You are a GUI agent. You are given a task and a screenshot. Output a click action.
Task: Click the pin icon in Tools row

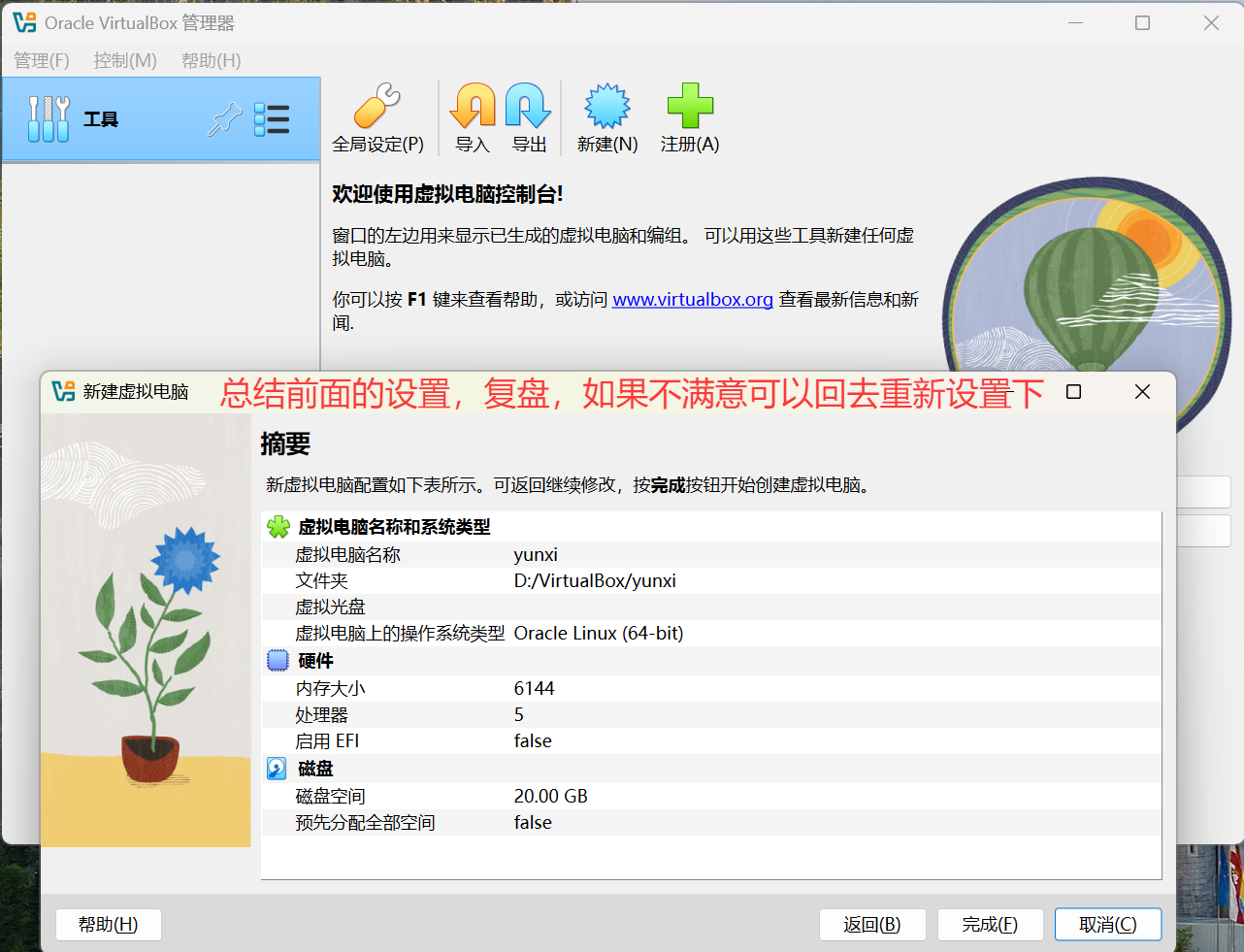(225, 119)
